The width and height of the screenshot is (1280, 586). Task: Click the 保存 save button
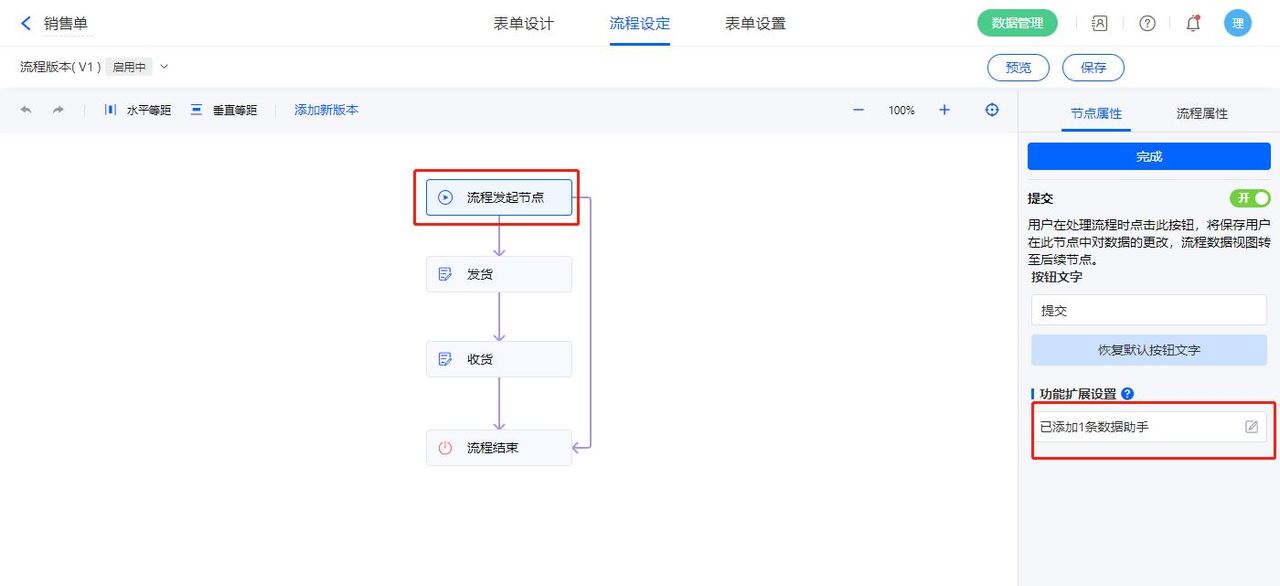[x=1093, y=67]
